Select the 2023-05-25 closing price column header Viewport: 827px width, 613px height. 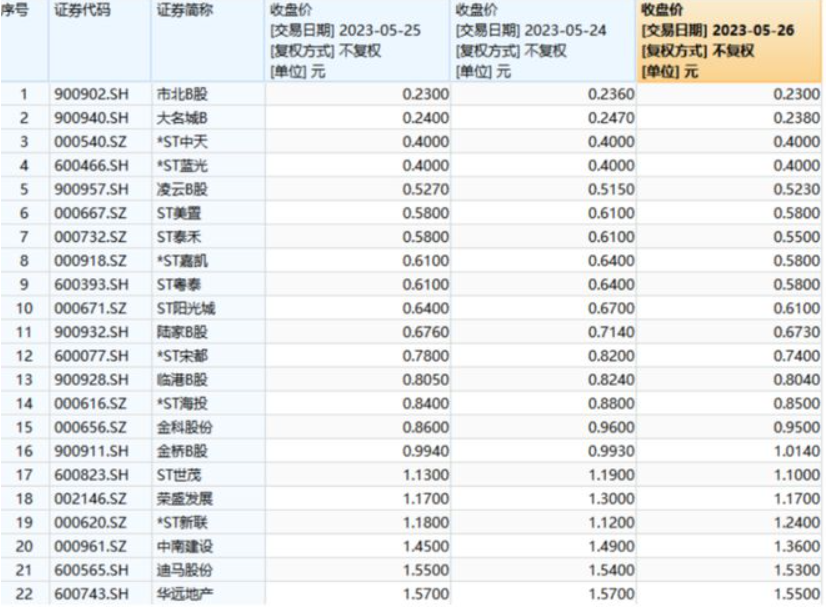coord(357,40)
